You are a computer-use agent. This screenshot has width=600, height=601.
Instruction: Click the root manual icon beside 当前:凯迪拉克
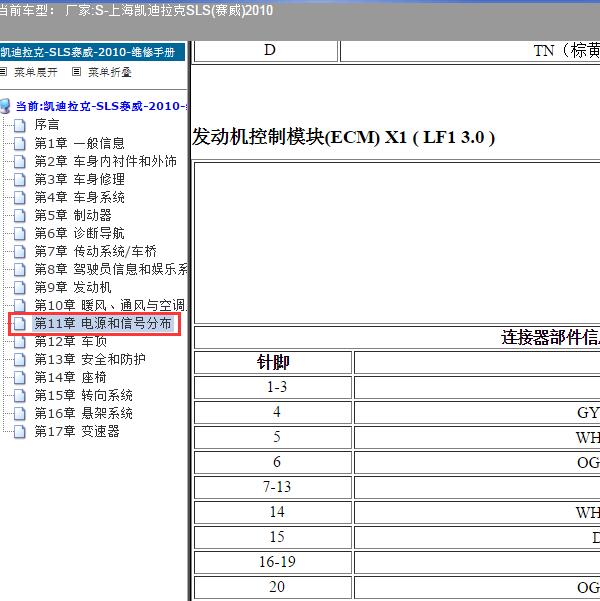[x=5, y=106]
